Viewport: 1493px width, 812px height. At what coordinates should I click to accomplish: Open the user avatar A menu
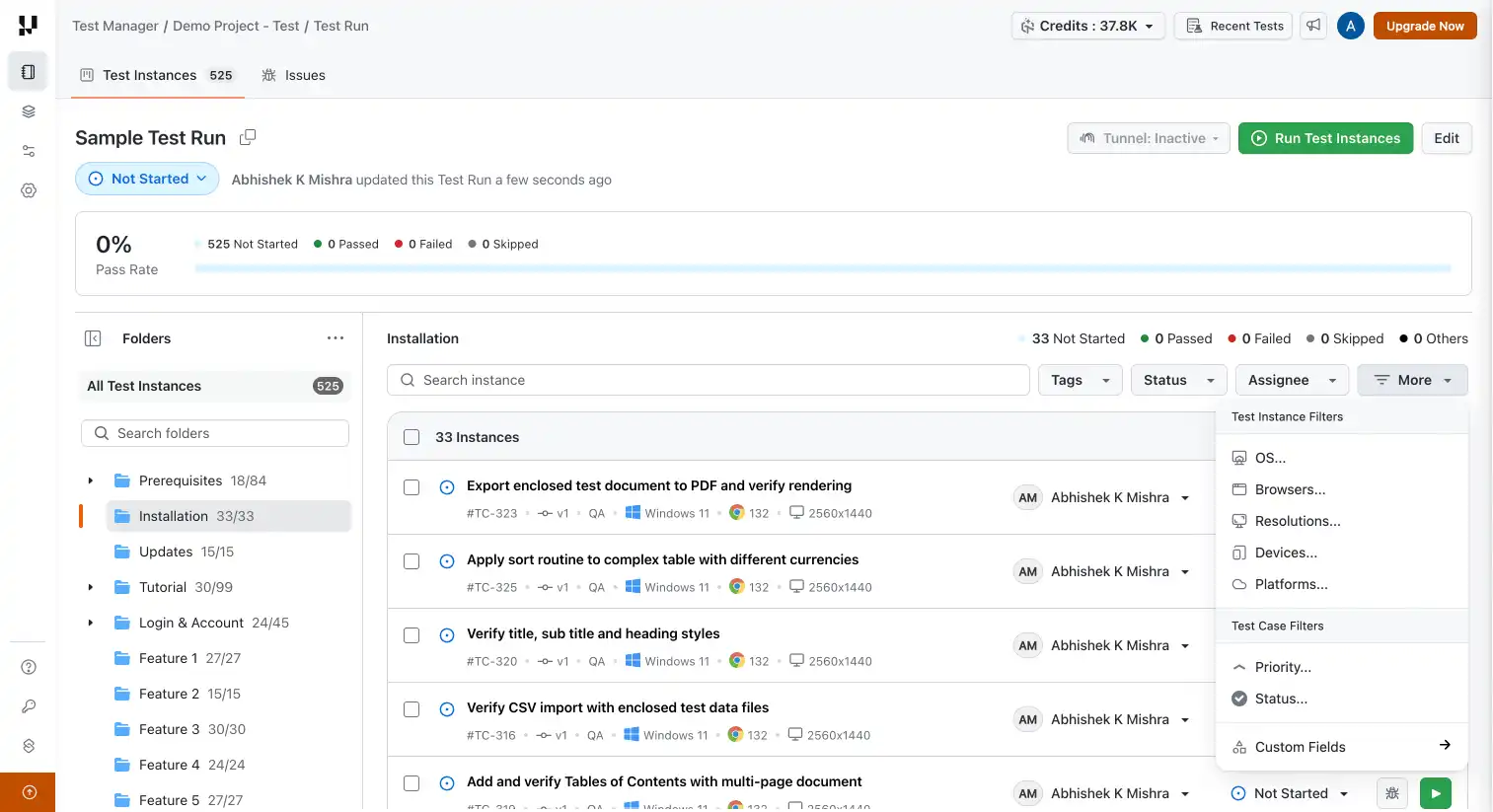click(1350, 26)
